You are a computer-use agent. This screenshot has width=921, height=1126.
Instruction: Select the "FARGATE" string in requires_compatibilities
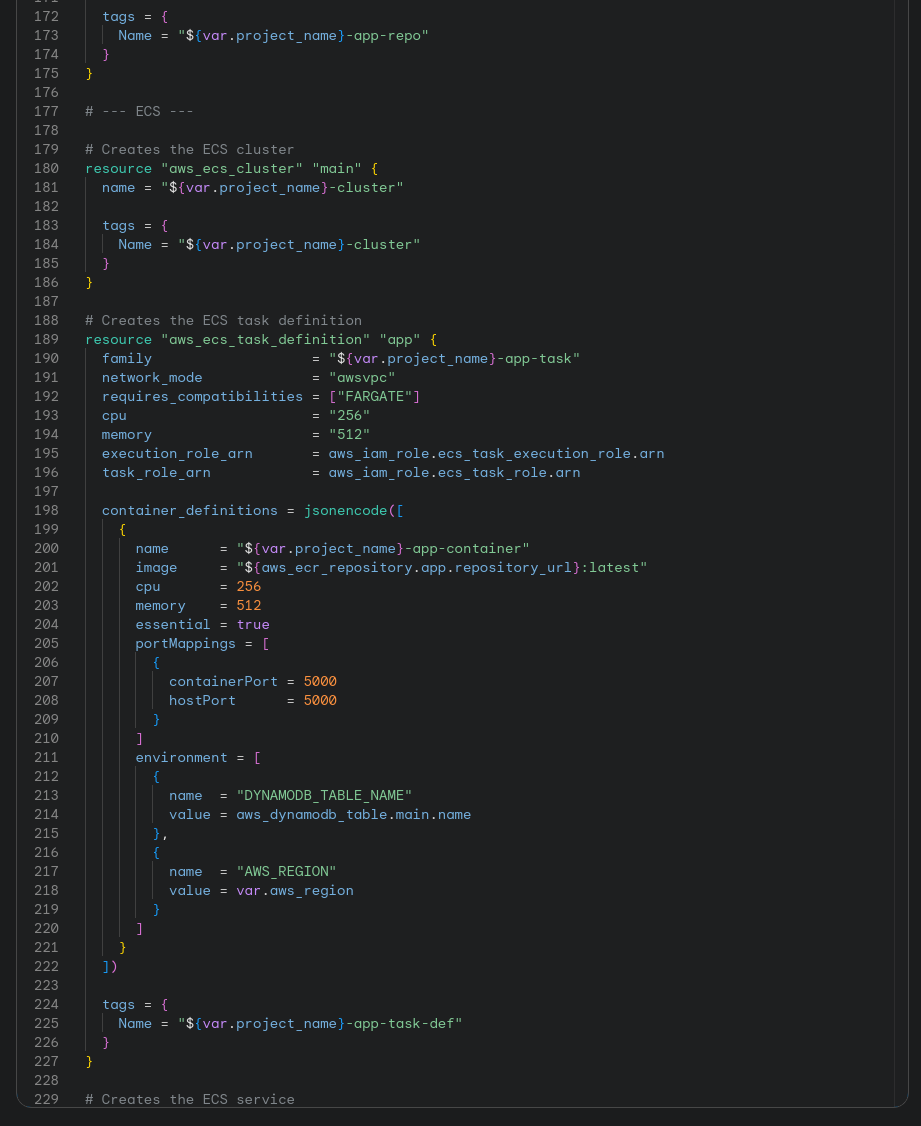(373, 396)
